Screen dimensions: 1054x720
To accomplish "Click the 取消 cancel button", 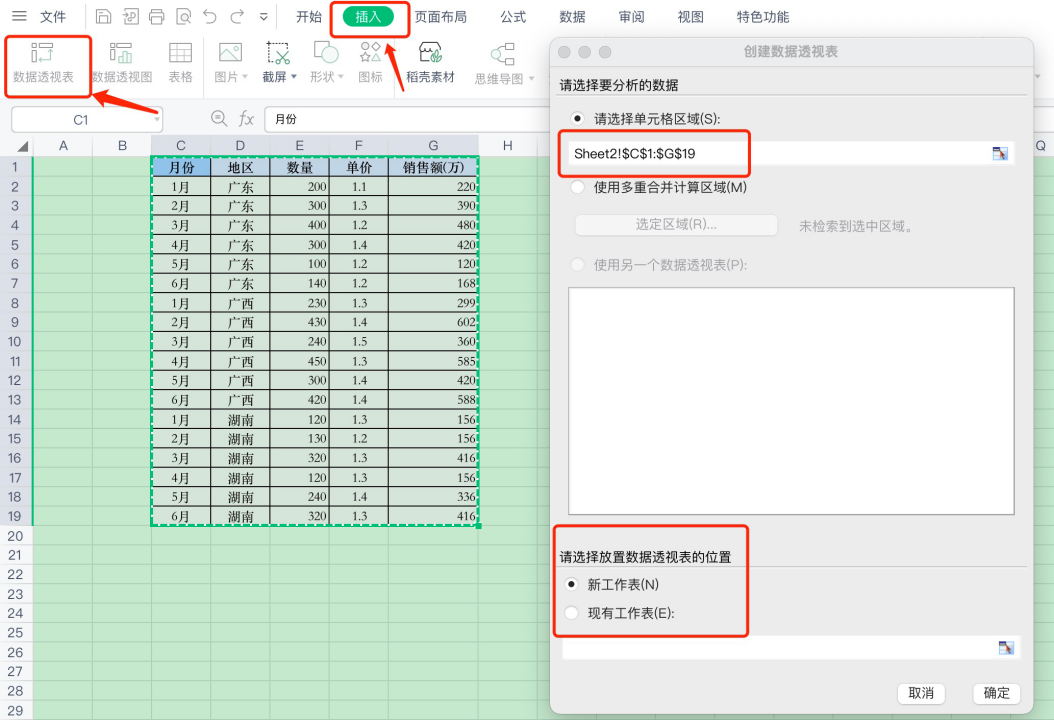I will coord(921,693).
